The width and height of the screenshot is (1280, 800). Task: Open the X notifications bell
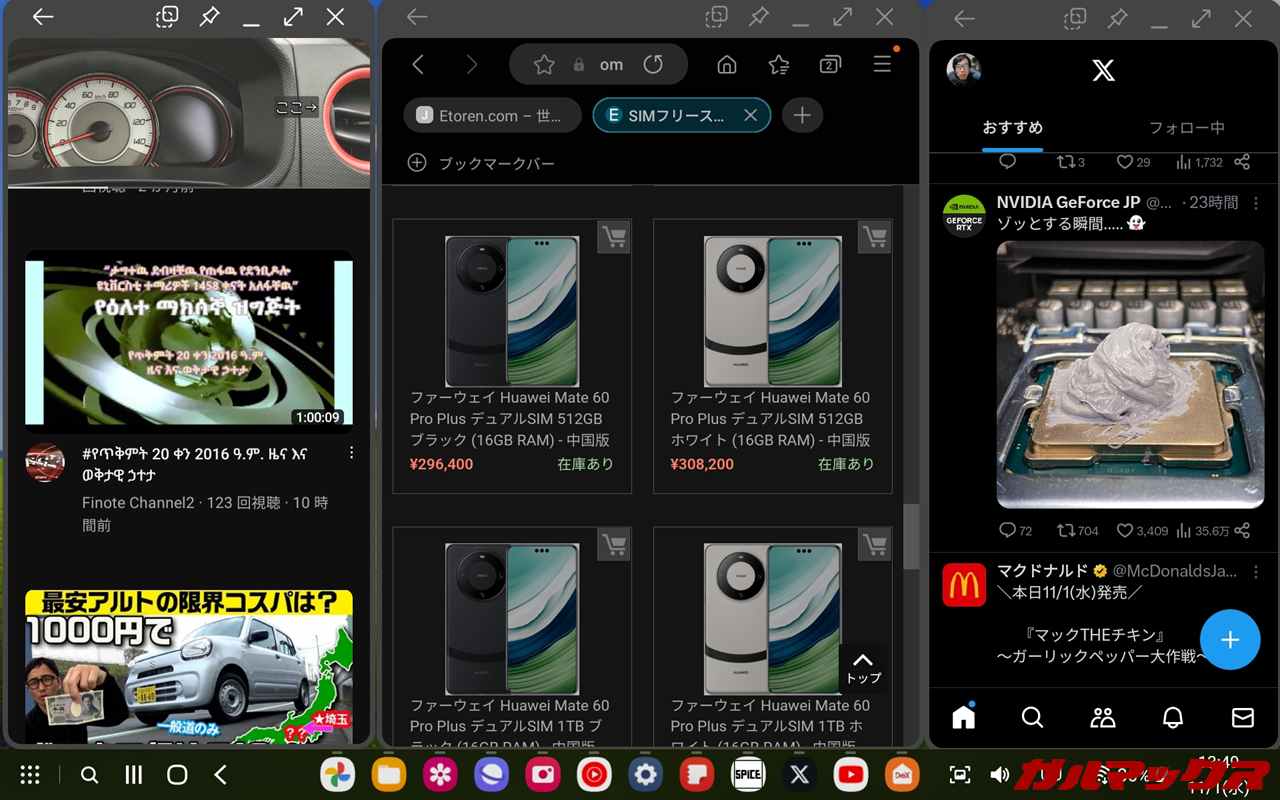click(x=1172, y=717)
